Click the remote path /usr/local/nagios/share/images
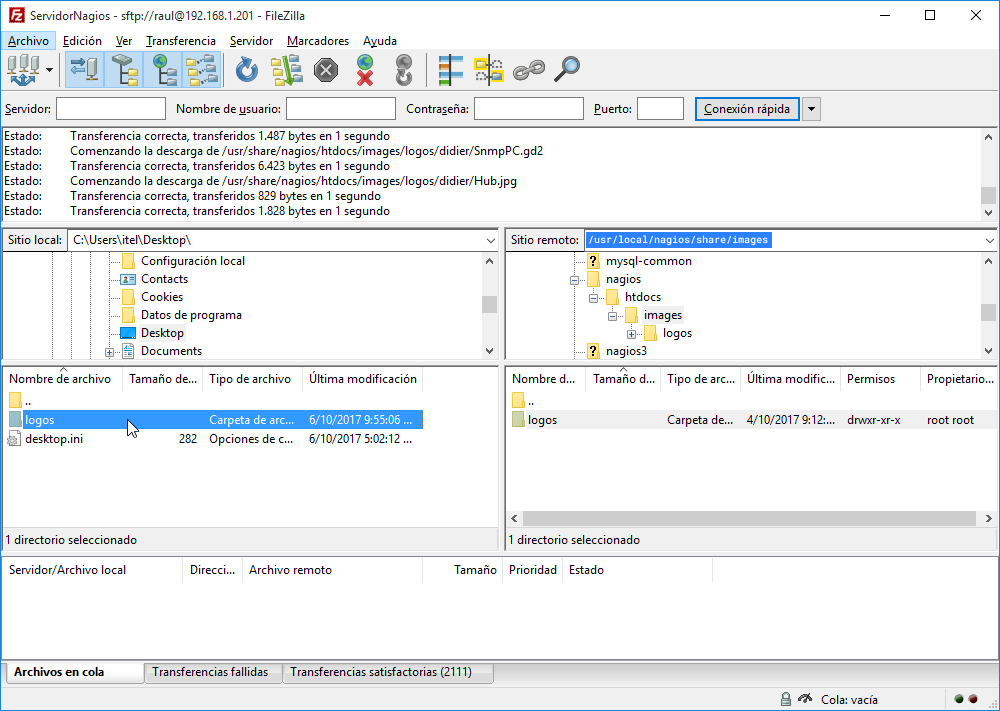The height and width of the screenshot is (711, 1000). pos(679,240)
